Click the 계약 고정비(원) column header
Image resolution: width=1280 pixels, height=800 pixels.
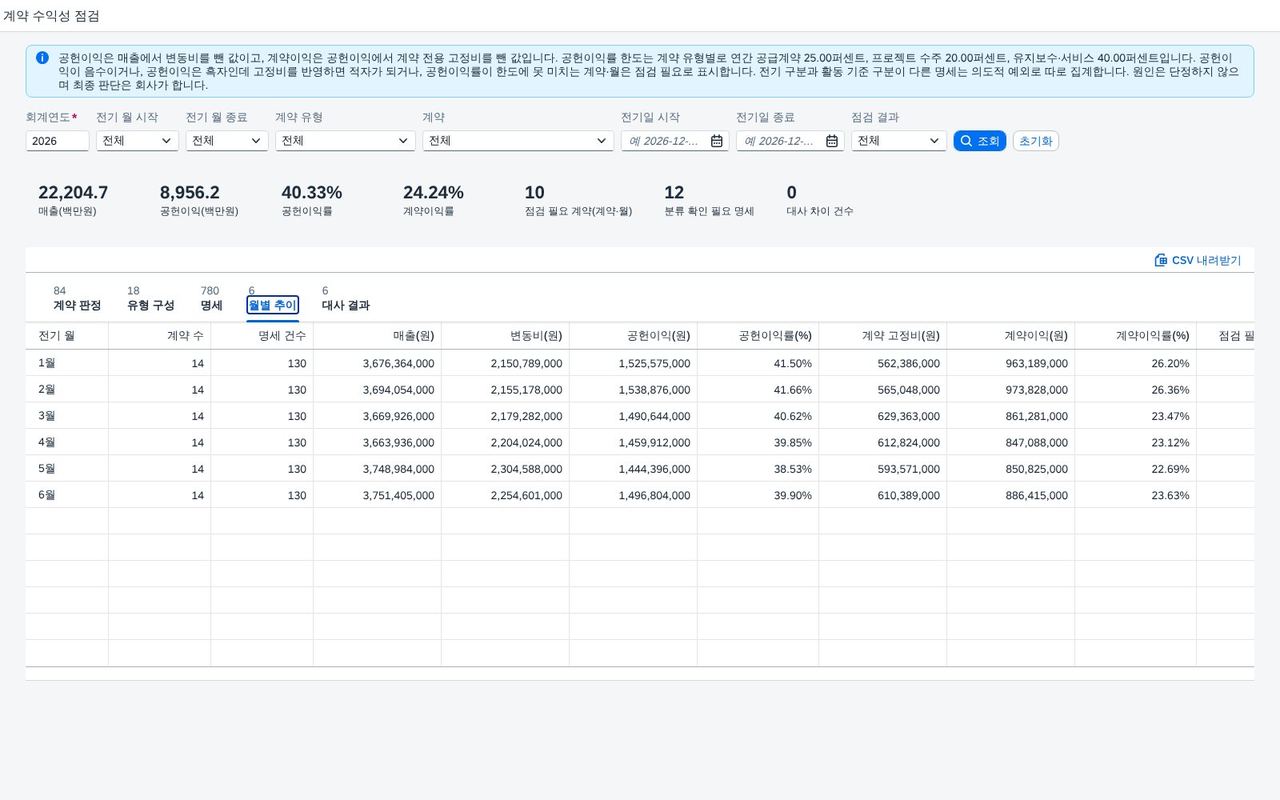(883, 336)
